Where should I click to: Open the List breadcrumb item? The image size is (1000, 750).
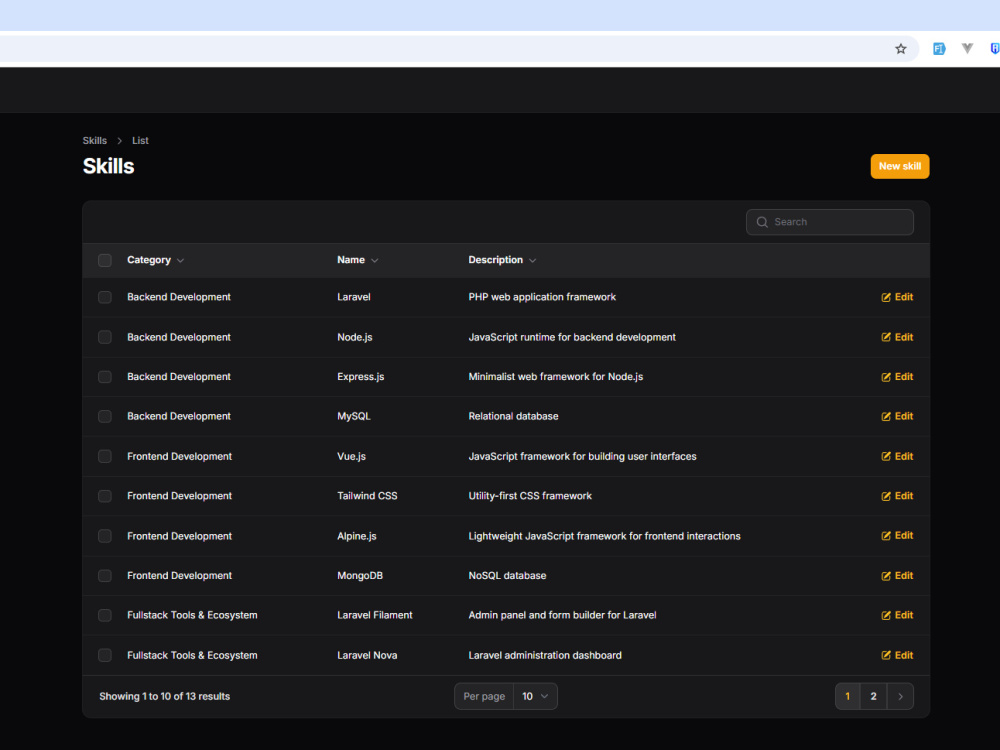pos(140,140)
